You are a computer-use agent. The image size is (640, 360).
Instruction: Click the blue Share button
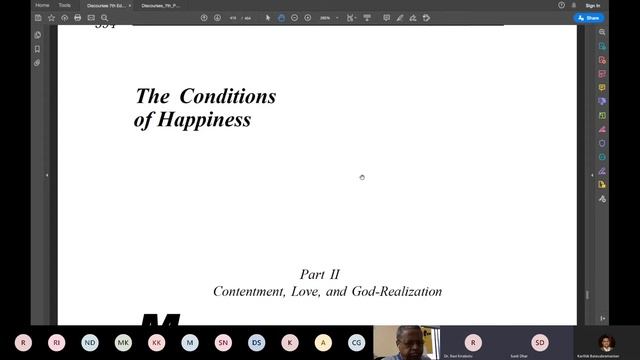point(589,18)
